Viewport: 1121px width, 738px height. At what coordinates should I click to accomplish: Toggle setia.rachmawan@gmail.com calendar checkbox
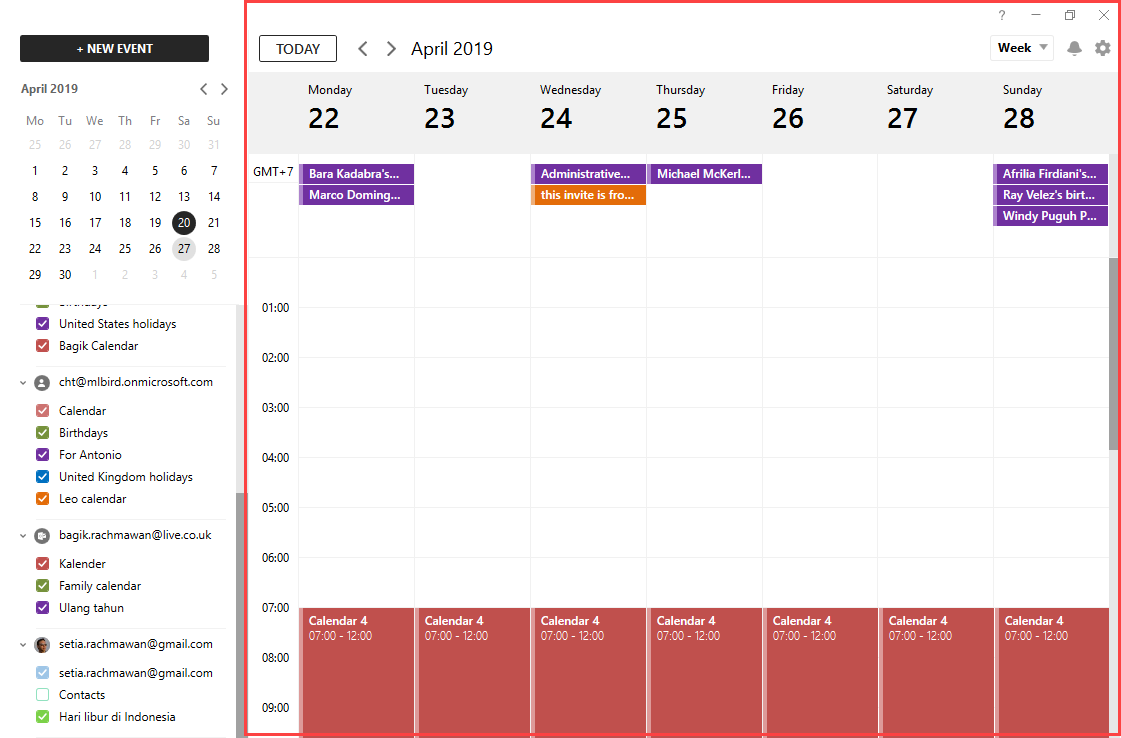[42, 673]
